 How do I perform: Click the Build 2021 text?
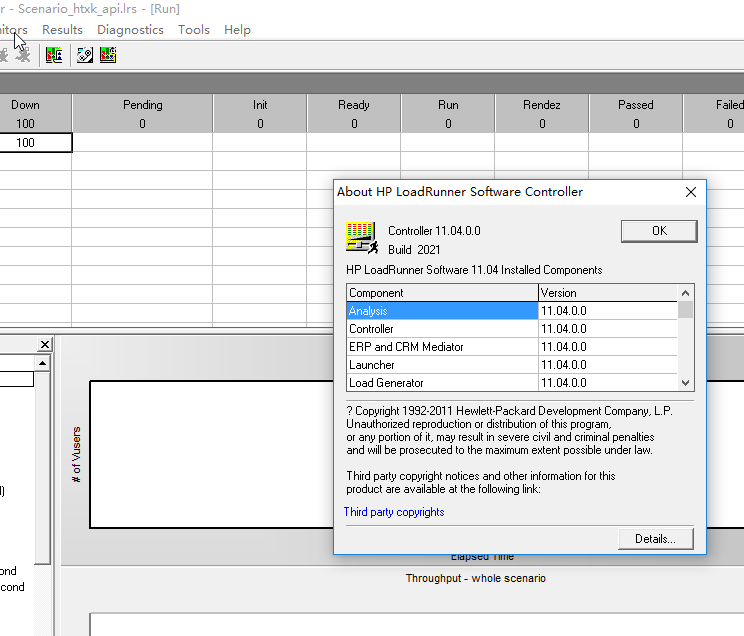pos(414,250)
